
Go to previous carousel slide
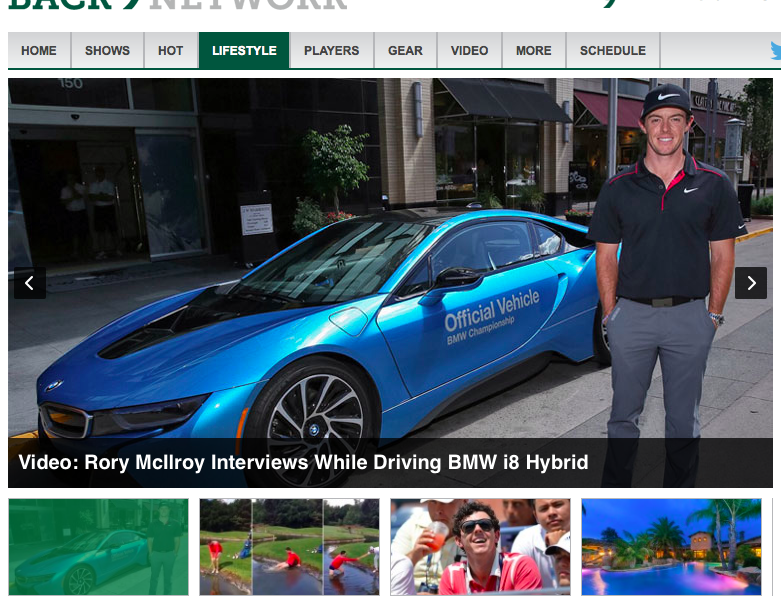pos(30,283)
